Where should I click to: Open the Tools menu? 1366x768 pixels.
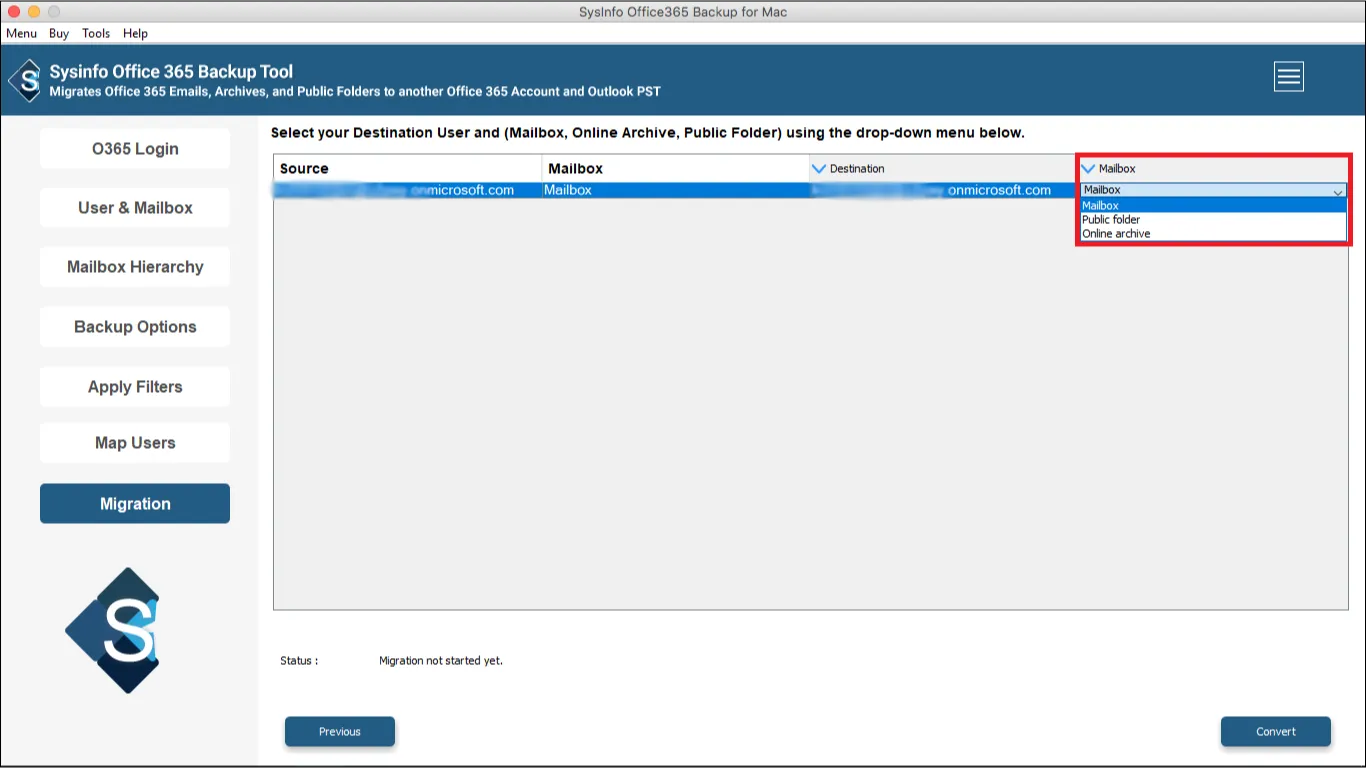tap(96, 33)
